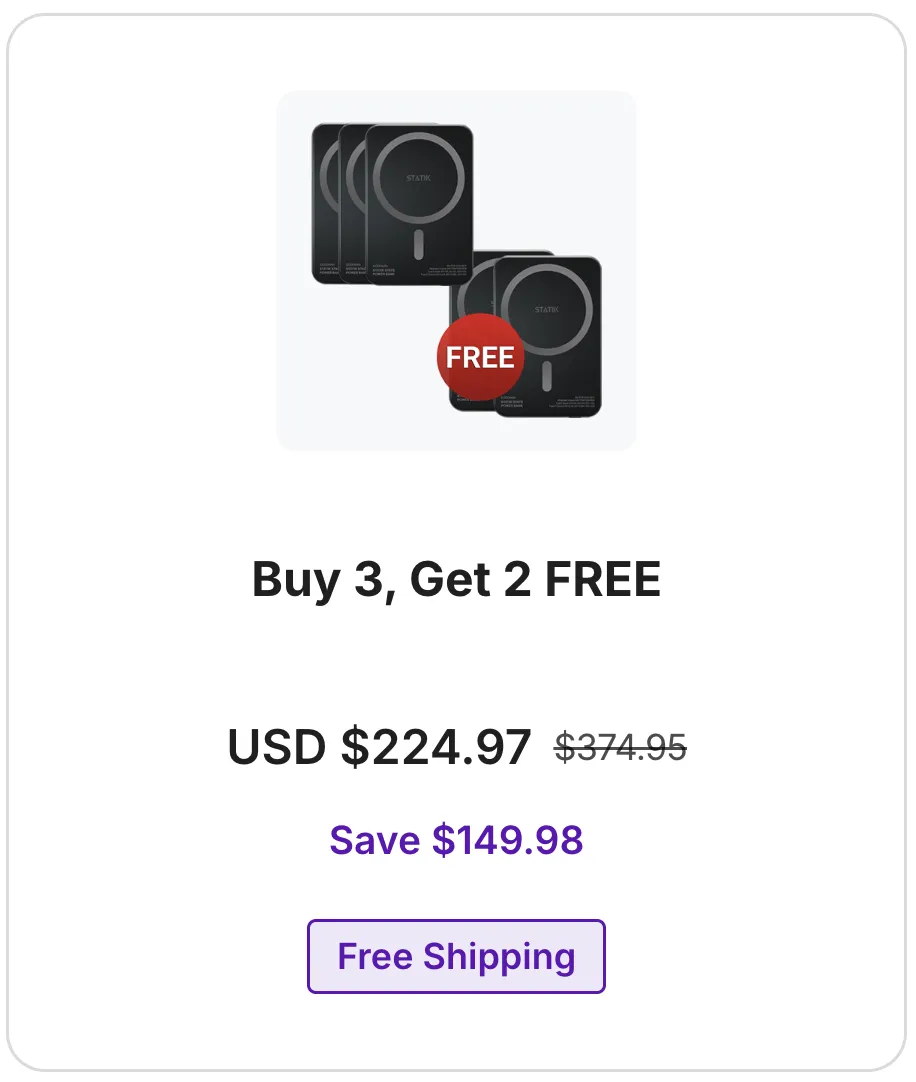Select the bundle offer card background

456,542
